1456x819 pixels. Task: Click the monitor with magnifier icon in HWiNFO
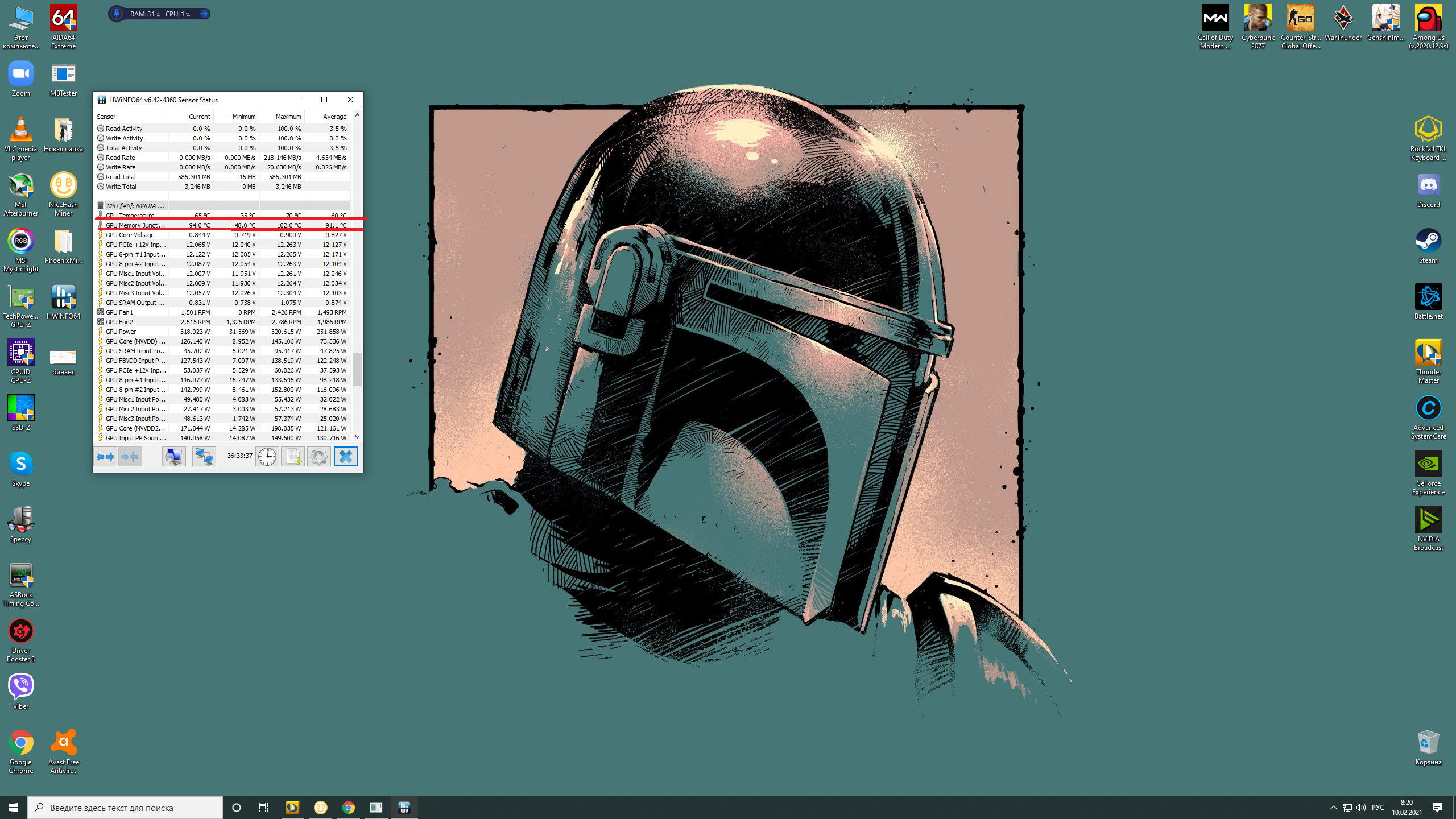click(173, 457)
